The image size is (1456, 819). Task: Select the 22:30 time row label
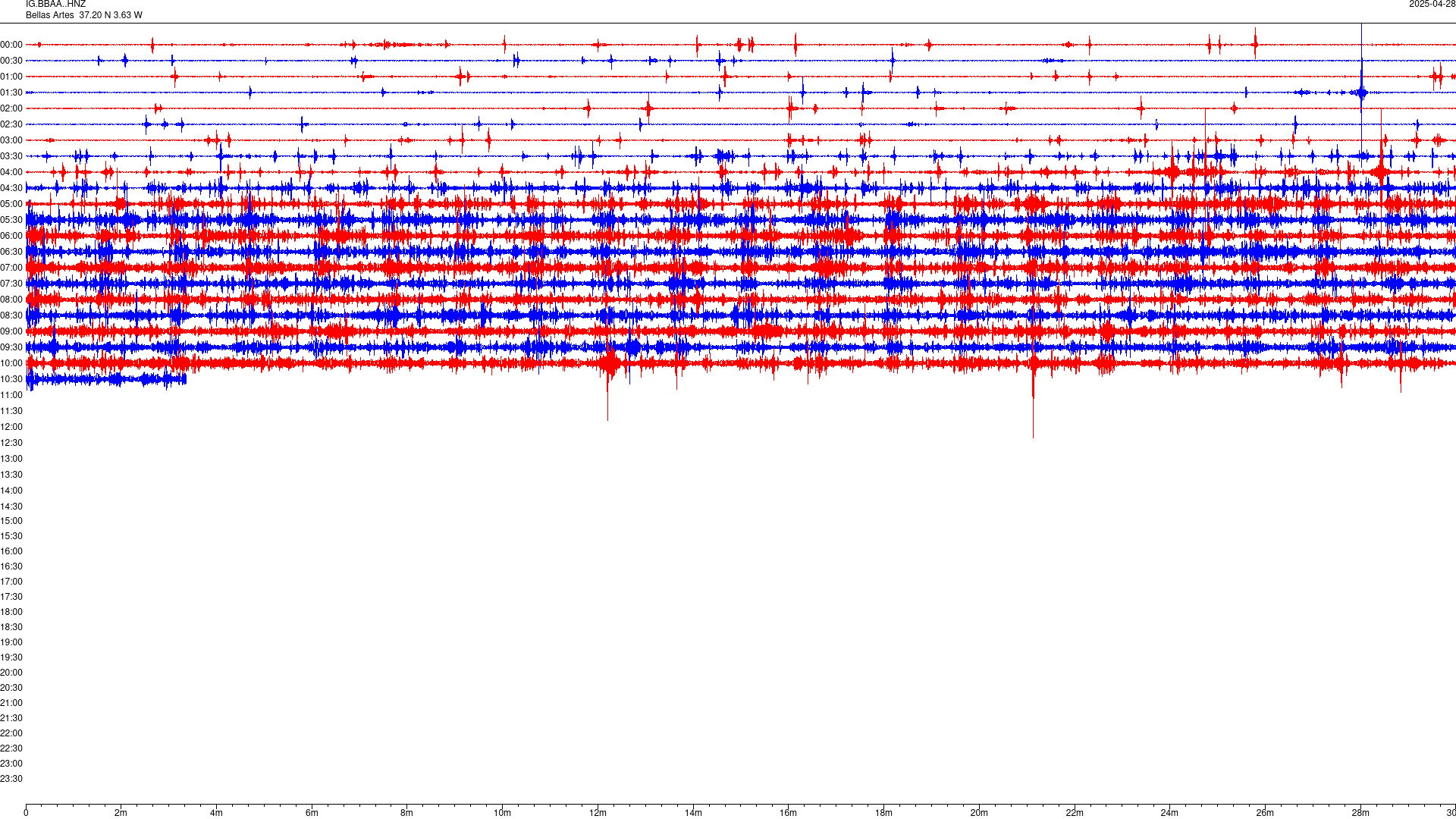[x=11, y=748]
